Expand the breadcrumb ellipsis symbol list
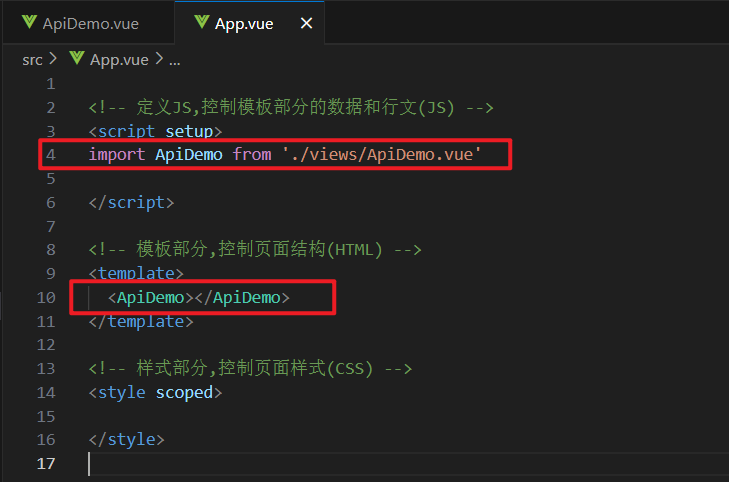Viewport: 729px width, 482px height. 174,60
